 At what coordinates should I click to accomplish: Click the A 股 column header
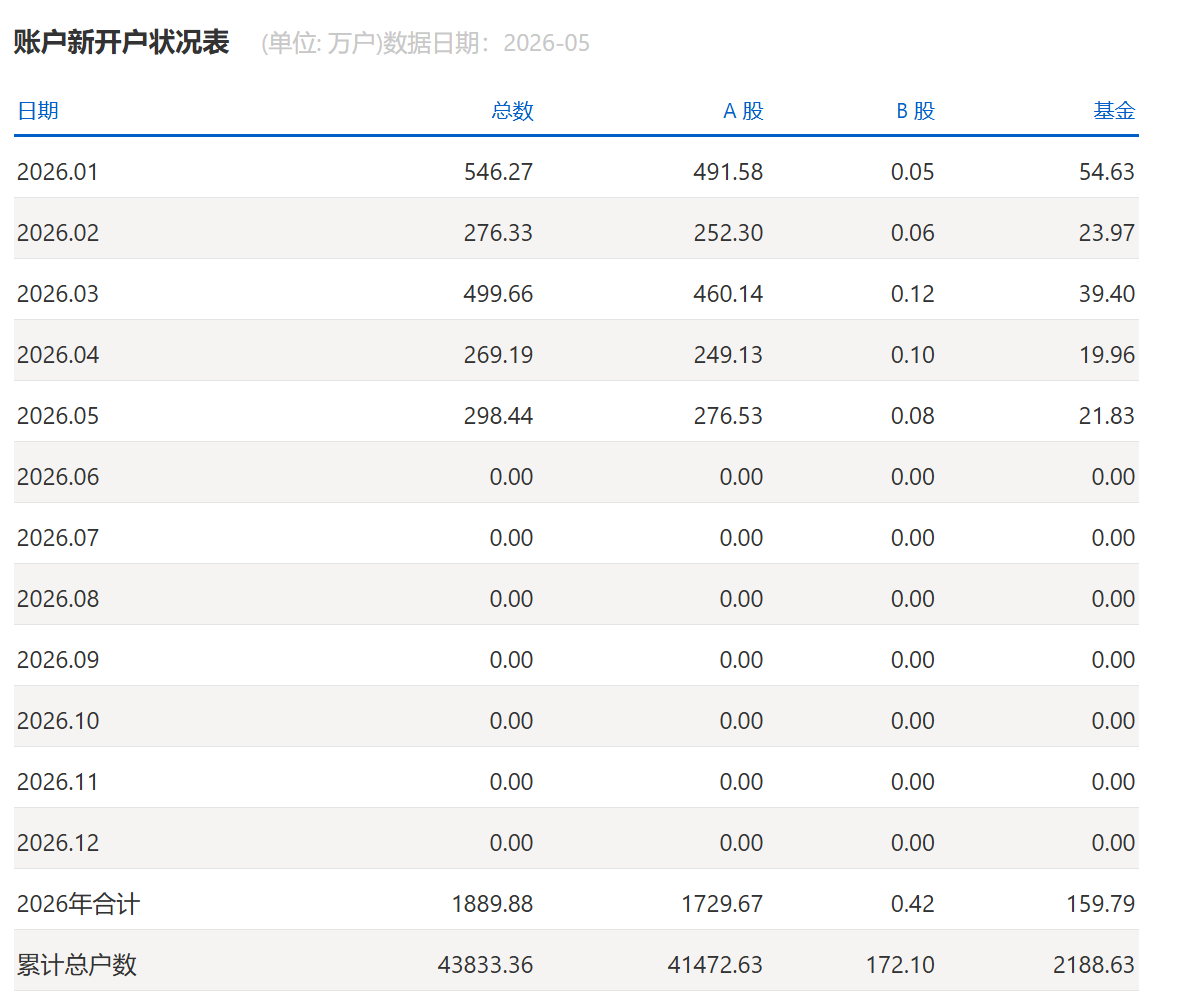743,111
